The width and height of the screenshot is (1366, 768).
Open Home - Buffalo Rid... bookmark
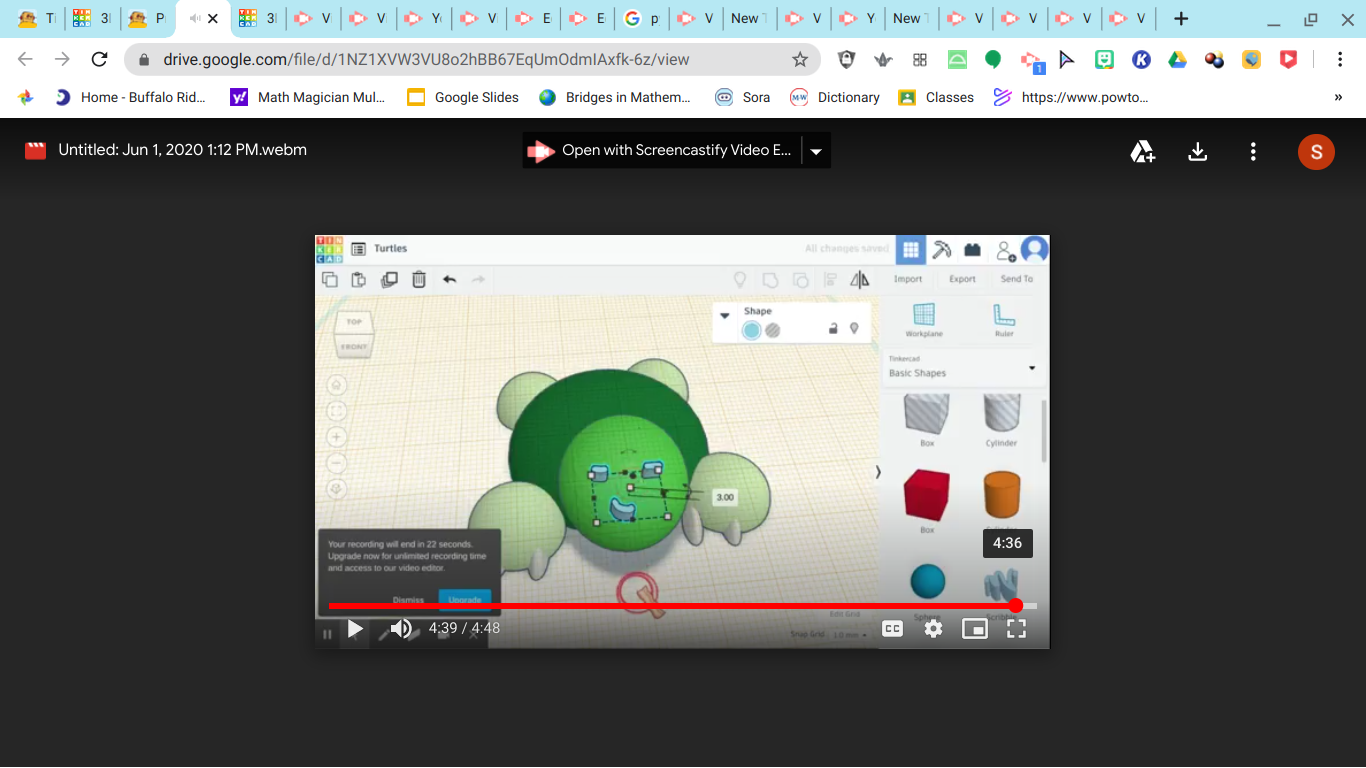[x=130, y=97]
